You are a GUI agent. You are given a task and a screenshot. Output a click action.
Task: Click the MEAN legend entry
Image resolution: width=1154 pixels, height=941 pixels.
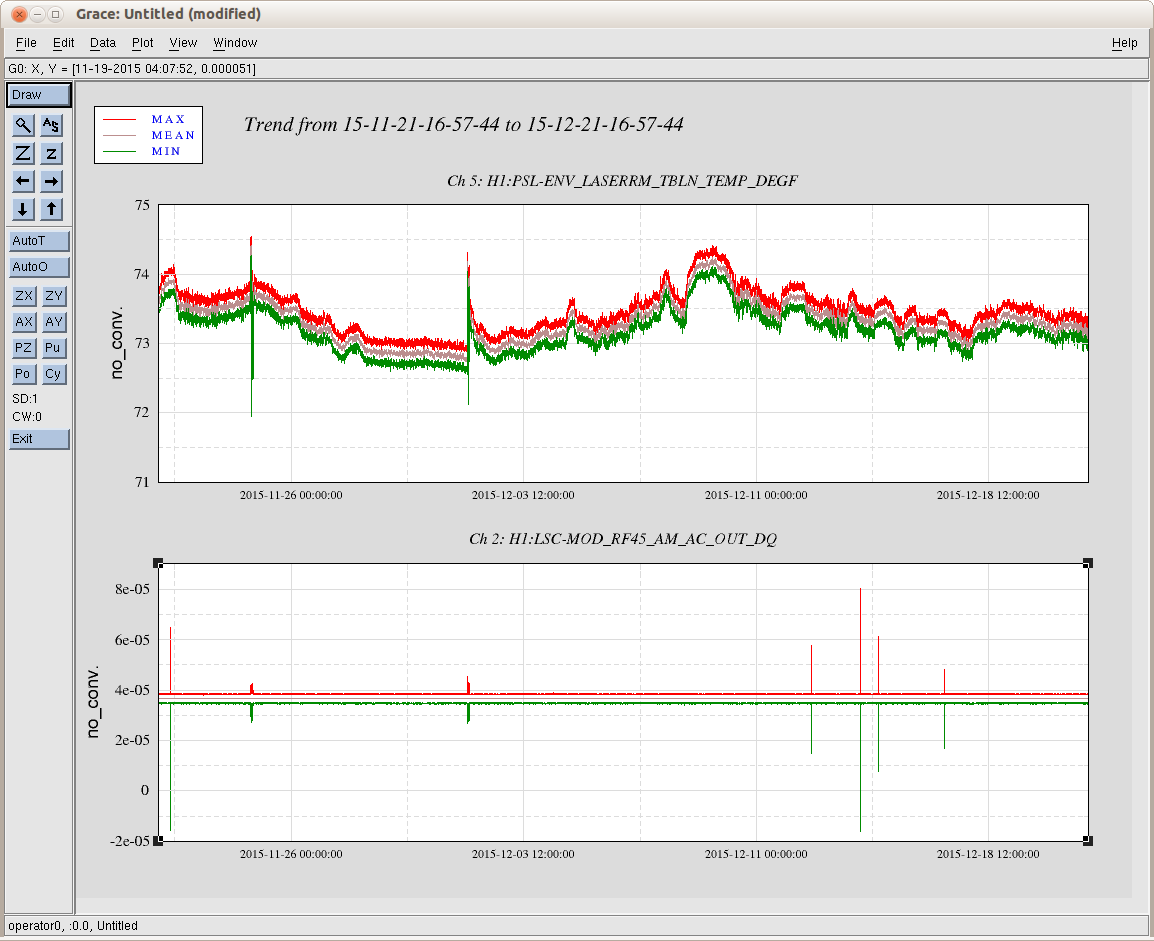click(173, 135)
